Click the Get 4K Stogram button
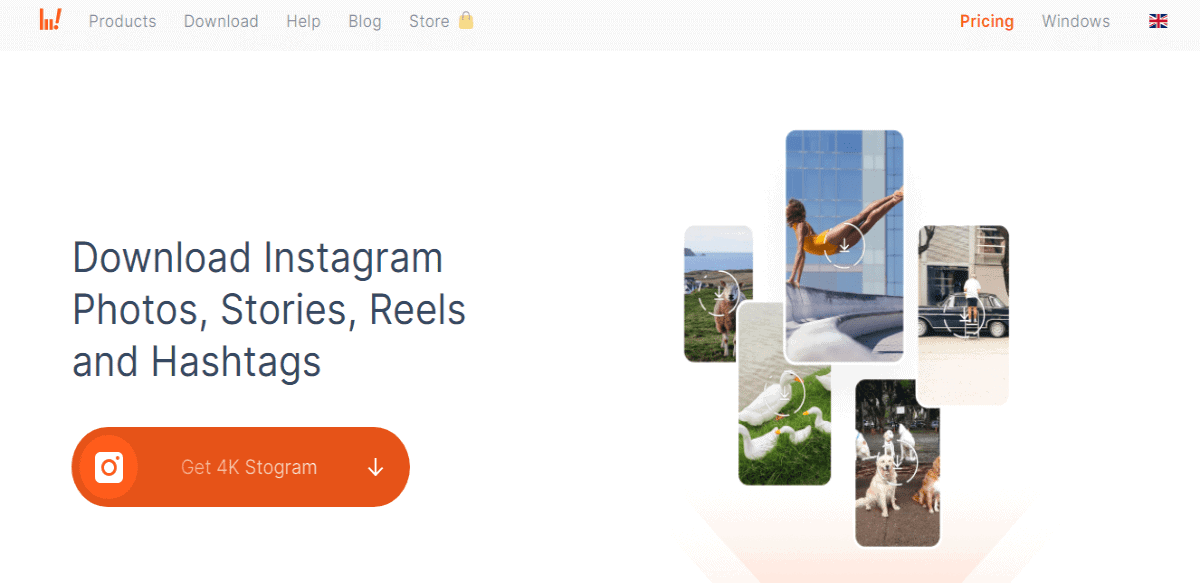 tap(241, 467)
